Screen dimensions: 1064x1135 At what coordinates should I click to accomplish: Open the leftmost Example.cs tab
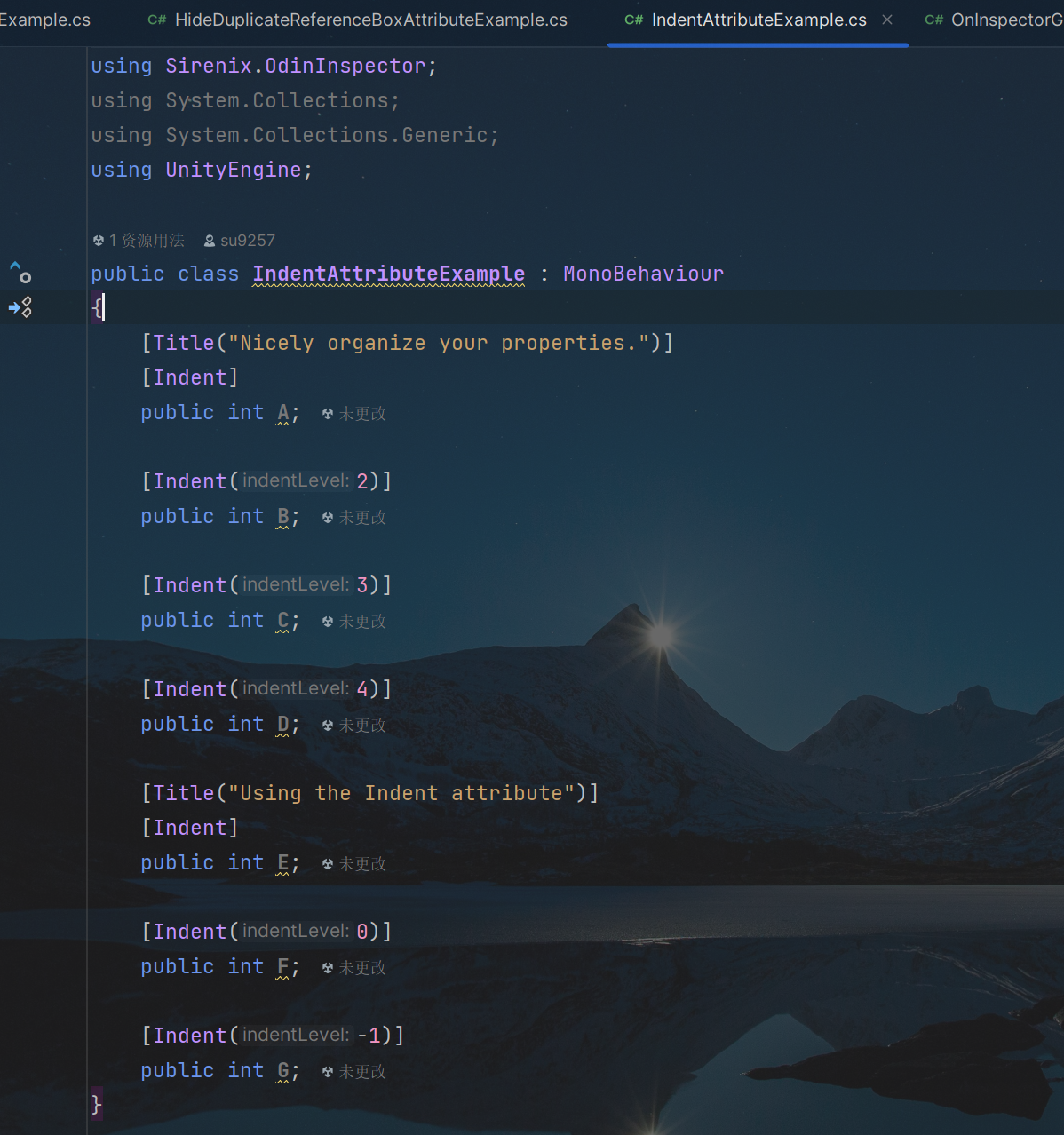coord(44,20)
